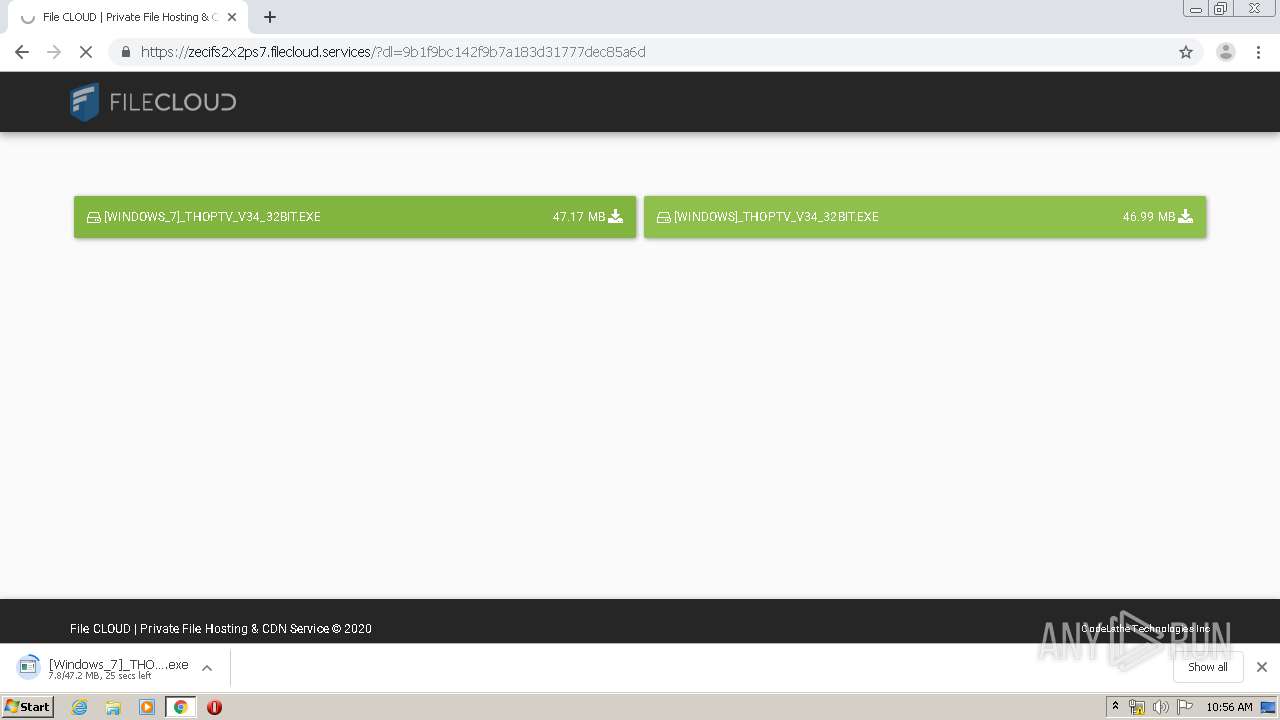Click Show all downloads
The width and height of the screenshot is (1280, 720).
1208,667
